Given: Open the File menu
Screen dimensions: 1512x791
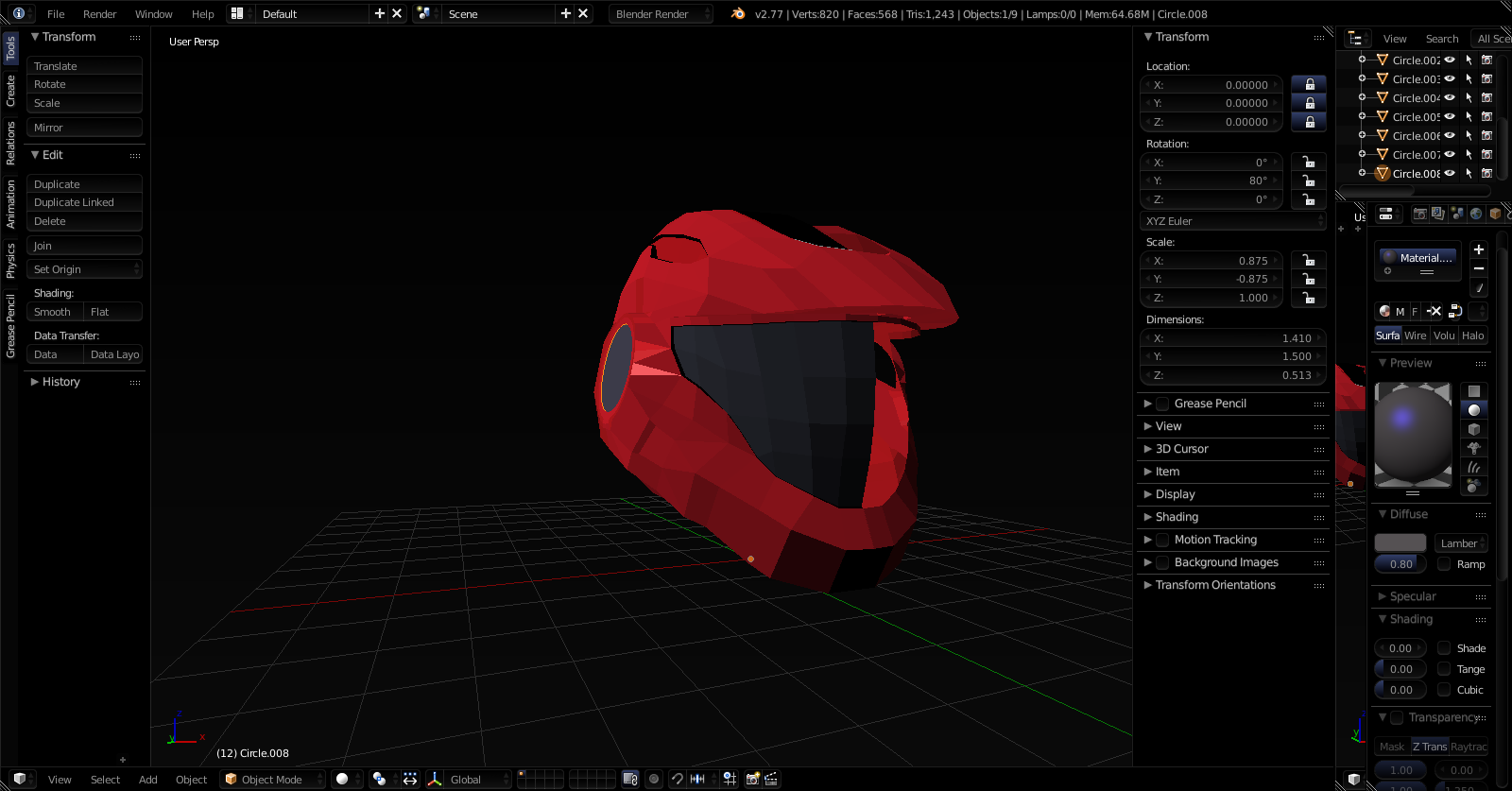Looking at the screenshot, I should point(56,13).
